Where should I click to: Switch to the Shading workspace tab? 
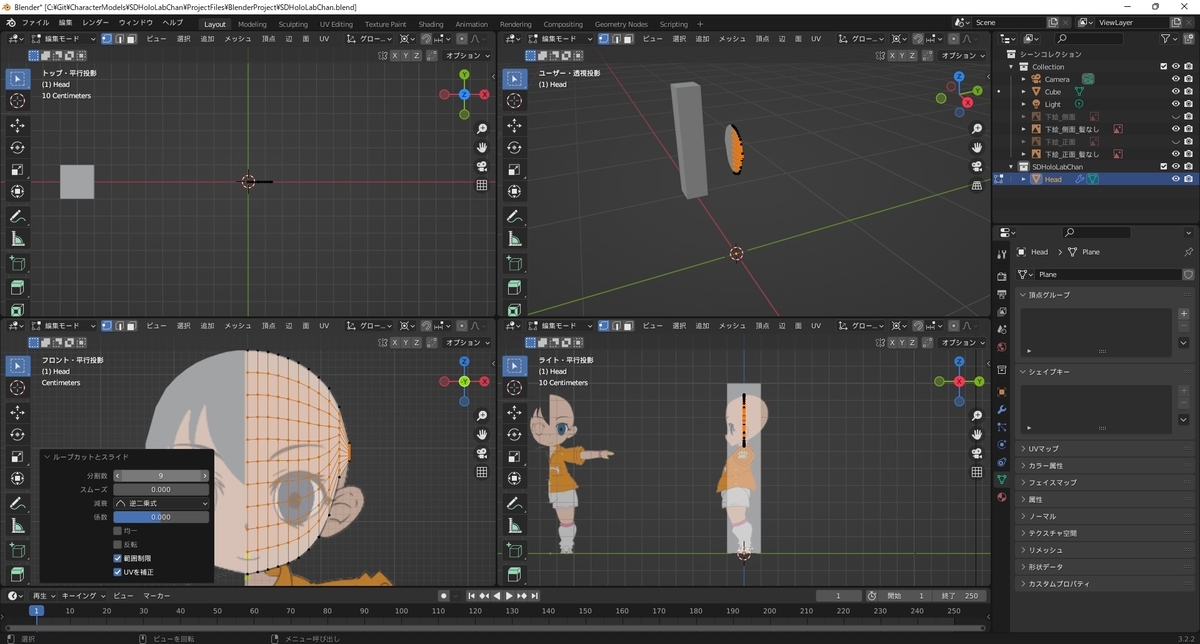tap(431, 24)
